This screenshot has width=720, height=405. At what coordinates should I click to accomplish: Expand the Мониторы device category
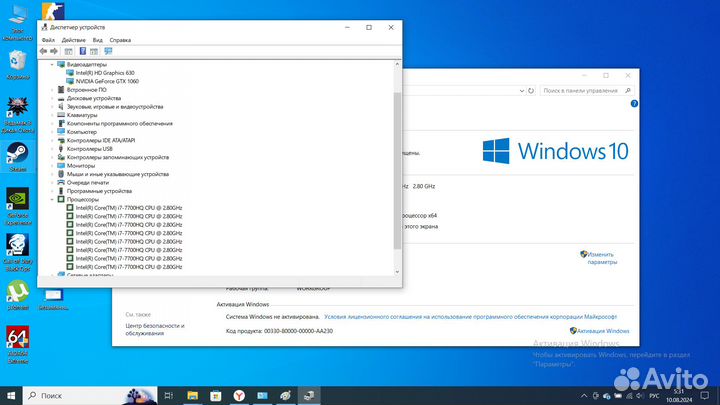tap(52, 165)
